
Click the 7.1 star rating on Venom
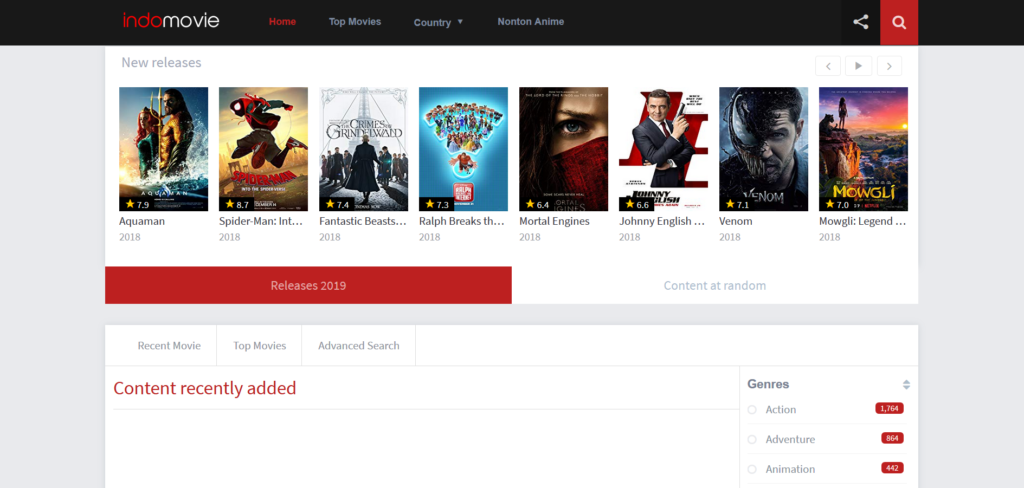[737, 204]
